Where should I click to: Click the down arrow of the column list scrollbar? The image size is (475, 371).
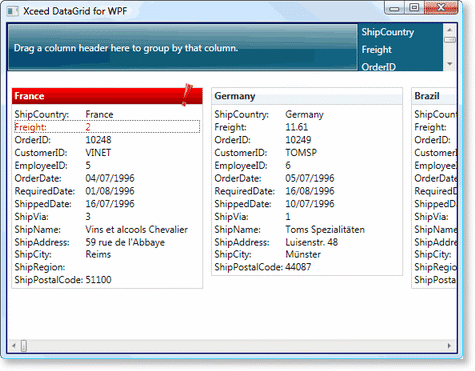[x=450, y=64]
